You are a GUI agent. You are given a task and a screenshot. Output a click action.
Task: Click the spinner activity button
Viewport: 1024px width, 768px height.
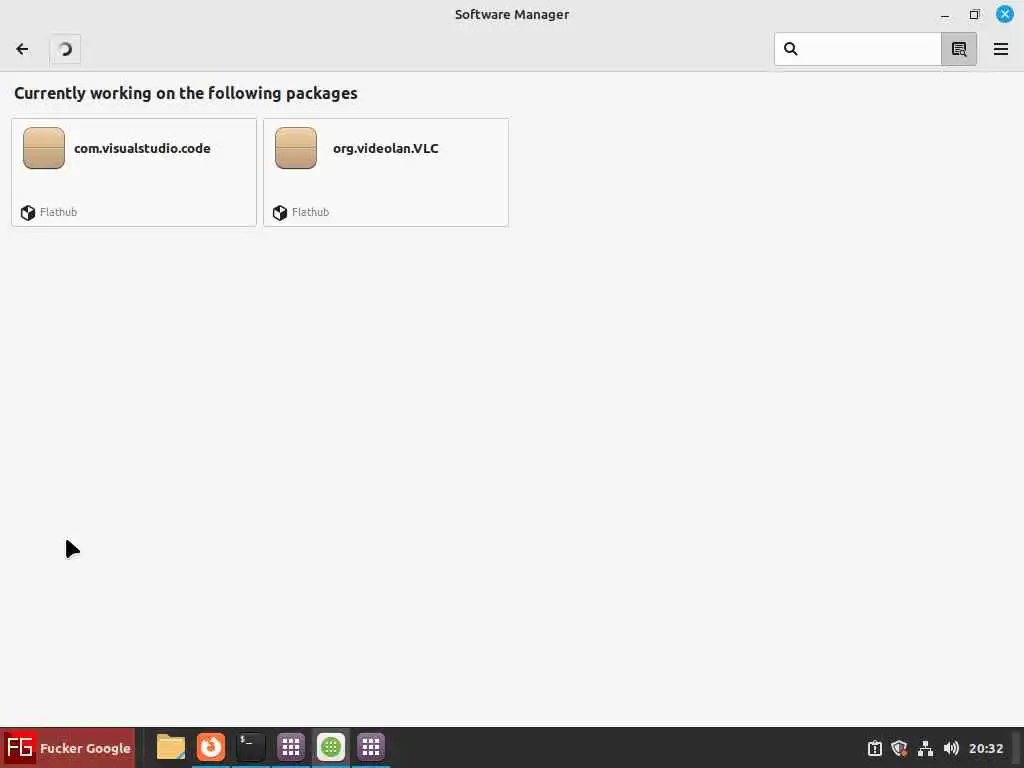pos(65,49)
